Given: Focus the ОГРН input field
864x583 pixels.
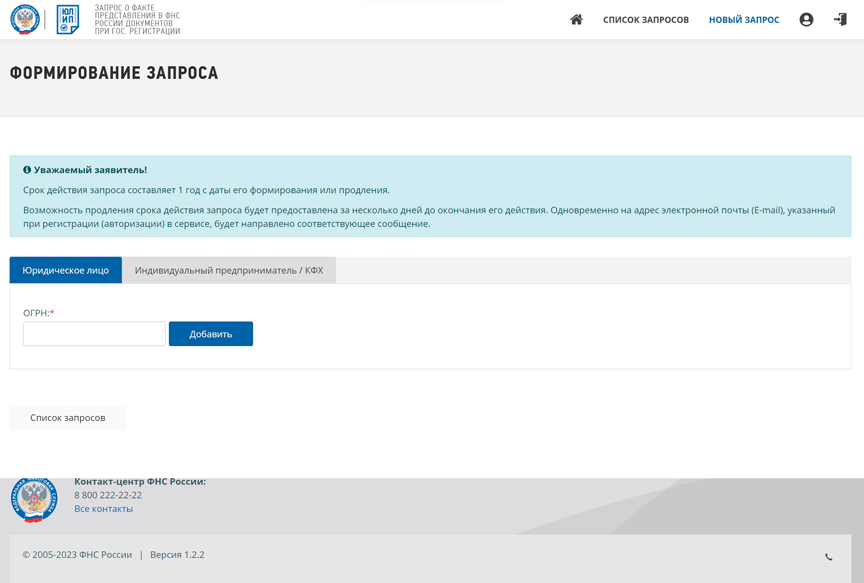Looking at the screenshot, I should [94, 334].
